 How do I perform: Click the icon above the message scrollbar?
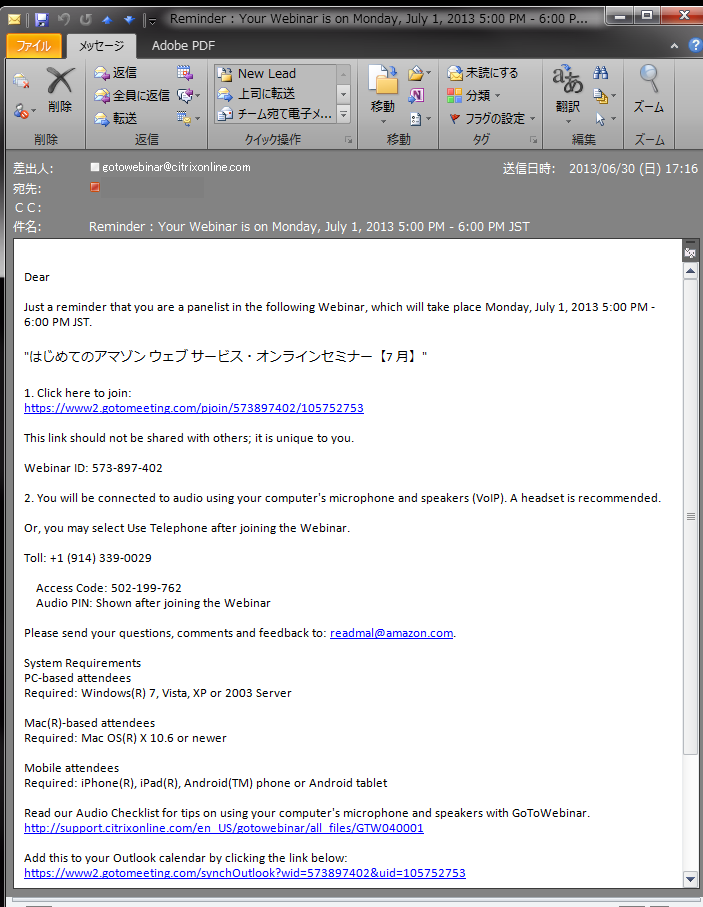tap(690, 253)
